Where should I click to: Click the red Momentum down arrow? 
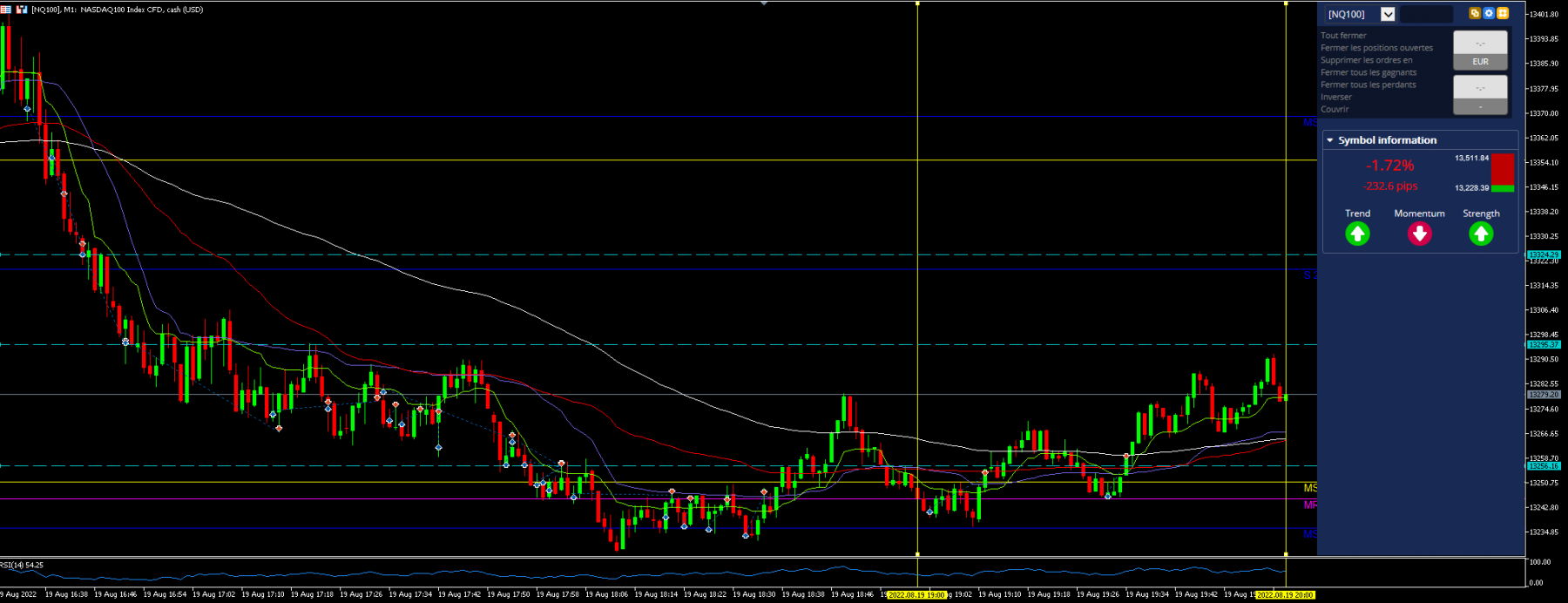coord(1420,234)
